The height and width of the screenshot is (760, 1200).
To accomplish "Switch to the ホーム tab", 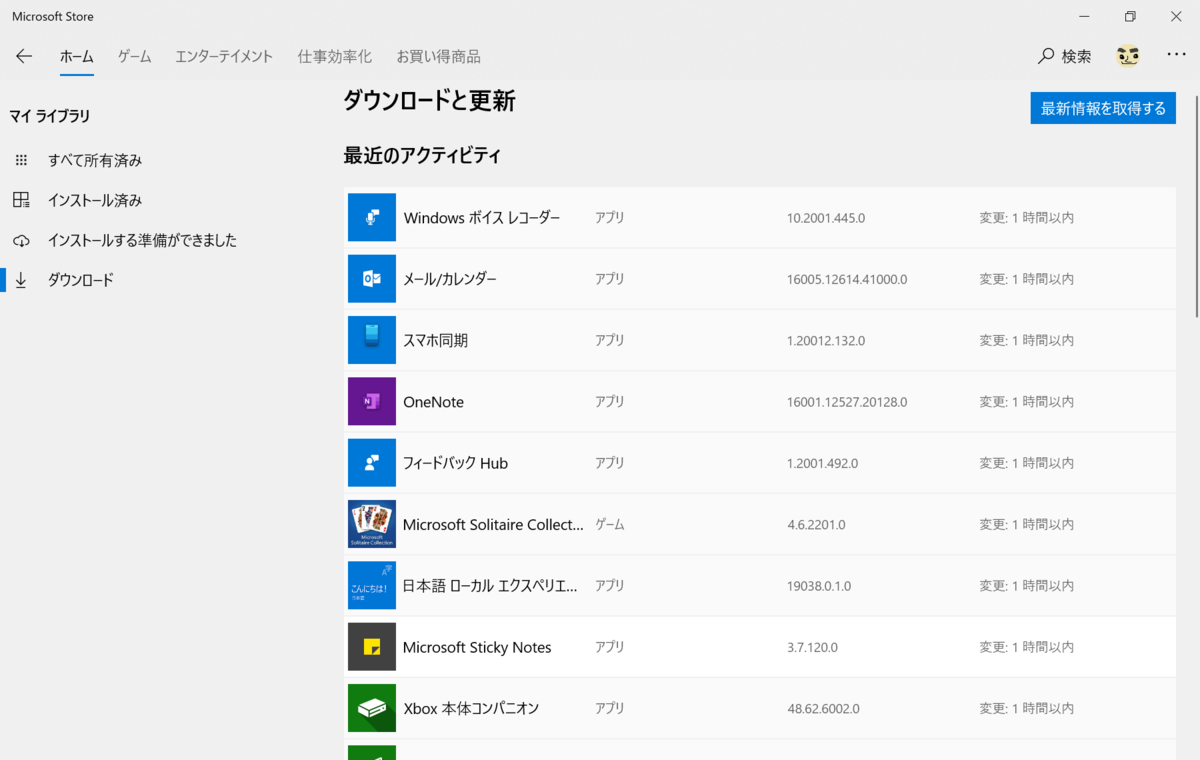I will coord(77,56).
